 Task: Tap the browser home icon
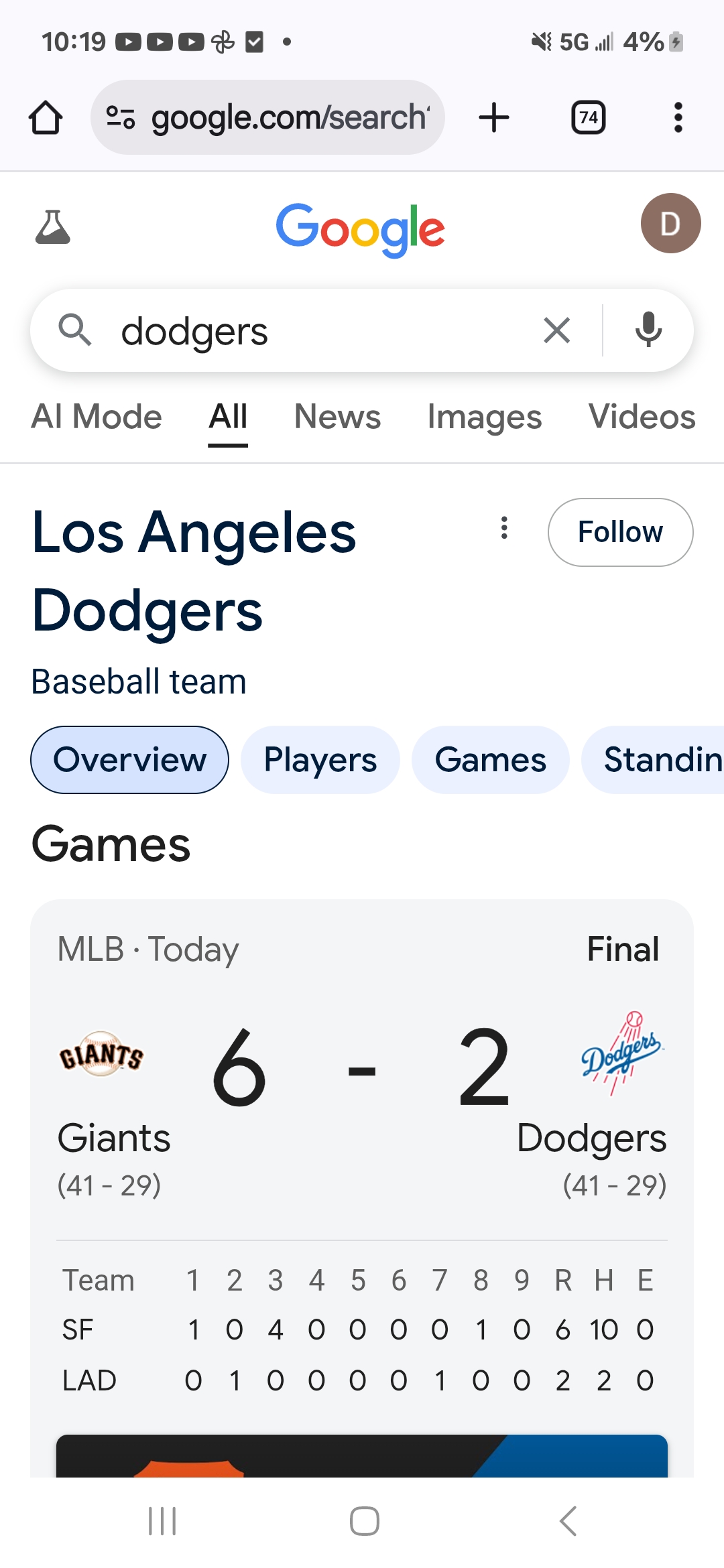(x=46, y=118)
